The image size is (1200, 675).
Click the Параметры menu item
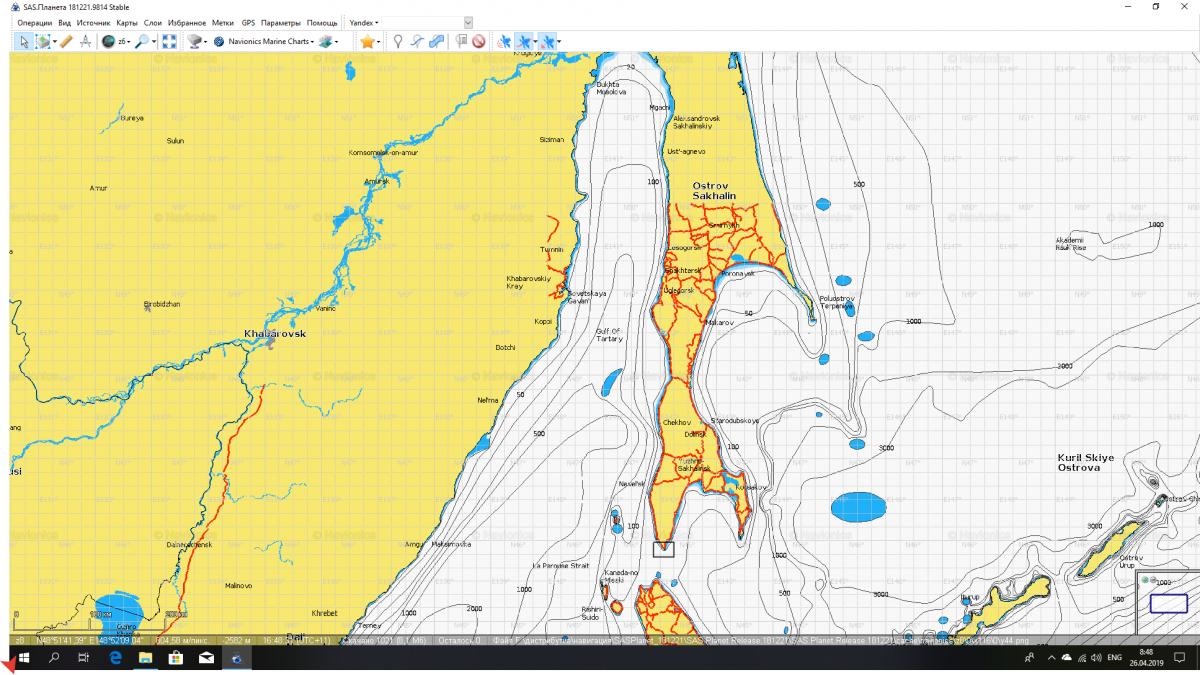click(x=281, y=22)
